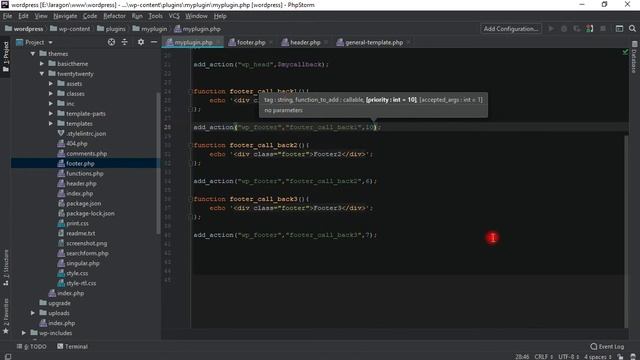Open the Tools menu
The image size is (640, 360).
155,16
